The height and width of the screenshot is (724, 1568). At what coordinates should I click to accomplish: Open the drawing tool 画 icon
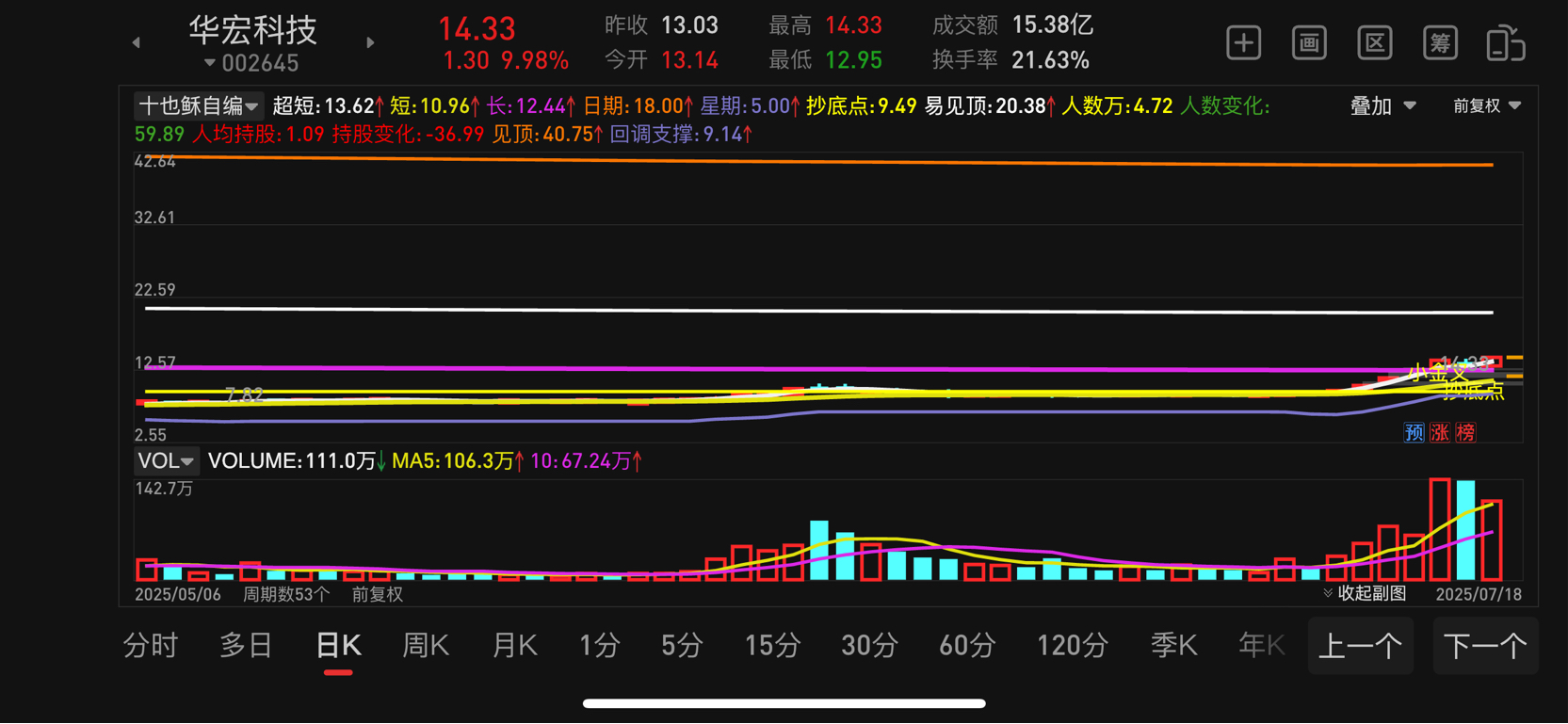click(1309, 43)
